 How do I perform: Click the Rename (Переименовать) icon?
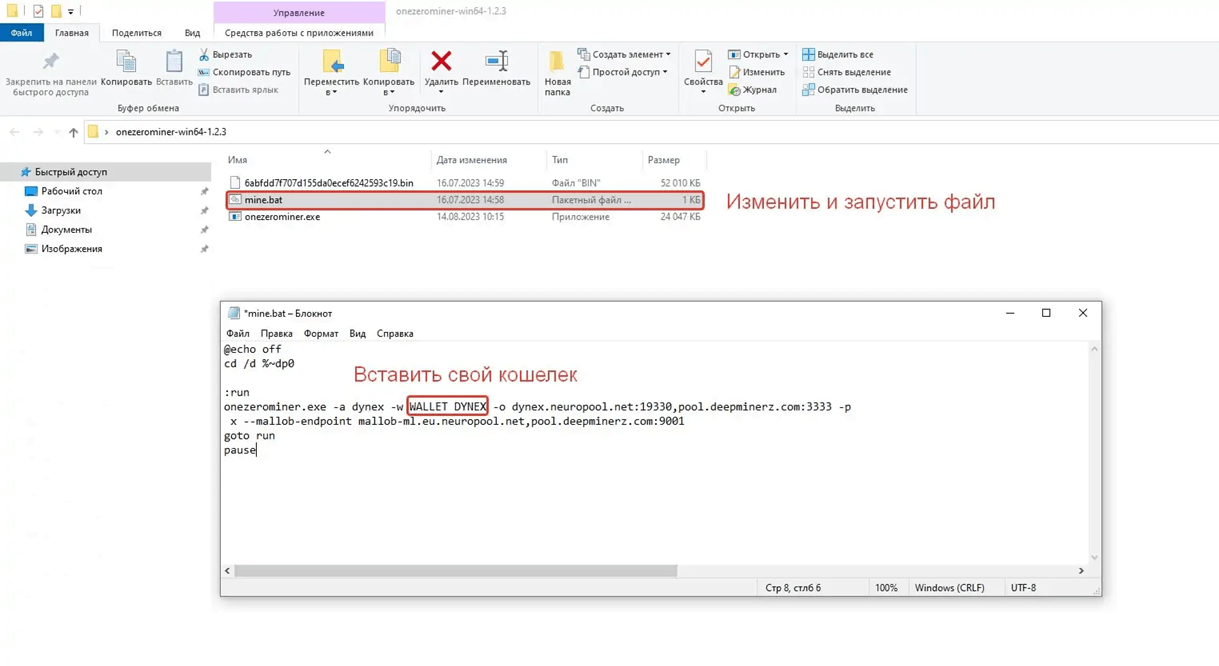[496, 62]
